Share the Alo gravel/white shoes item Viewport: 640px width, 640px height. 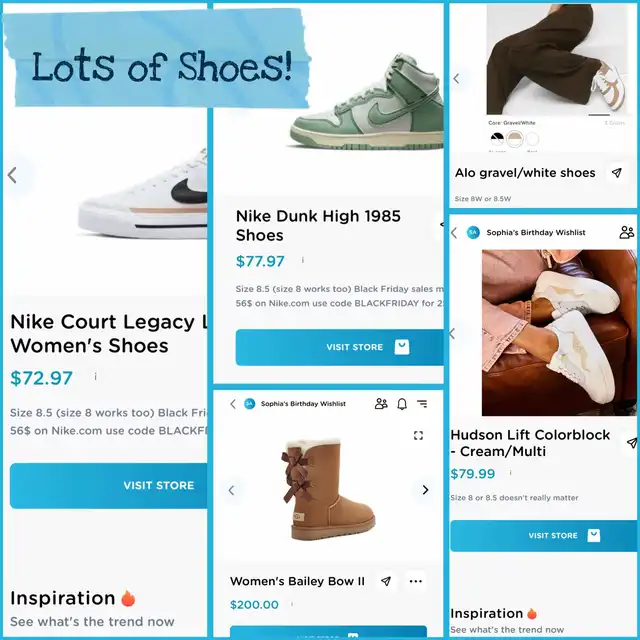(x=617, y=173)
